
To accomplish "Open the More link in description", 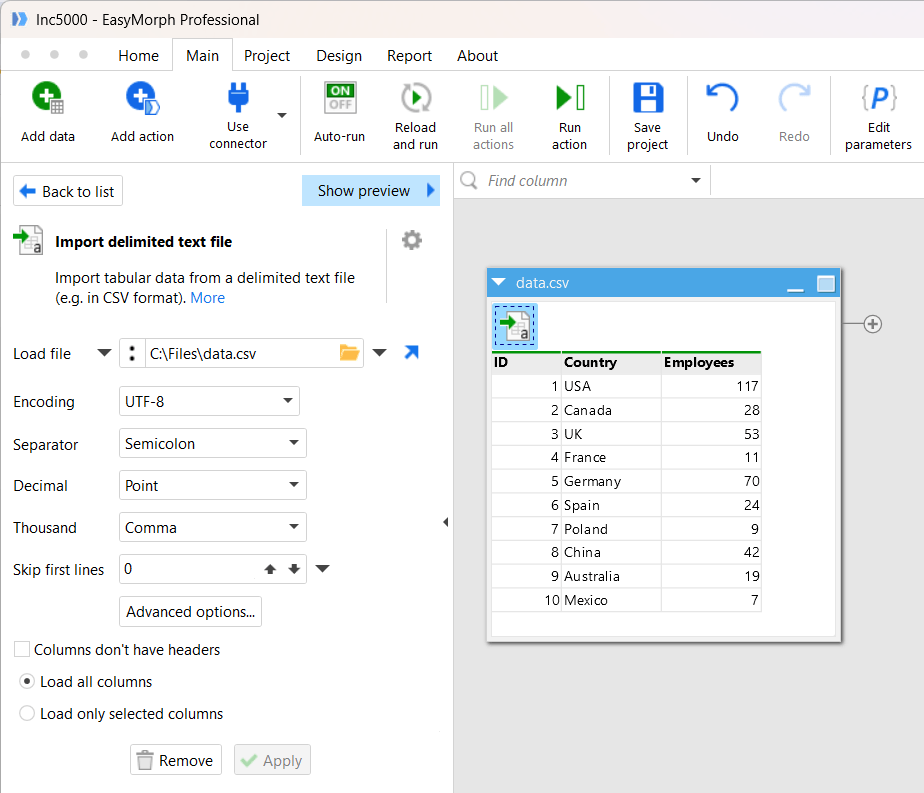I will pyautogui.click(x=207, y=298).
